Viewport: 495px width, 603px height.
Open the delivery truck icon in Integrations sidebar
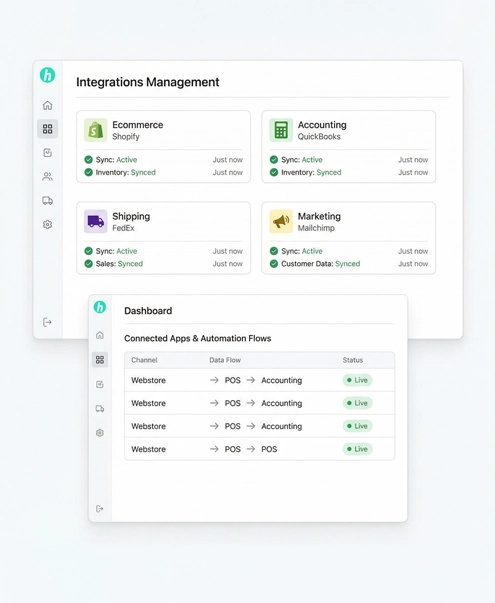48,200
